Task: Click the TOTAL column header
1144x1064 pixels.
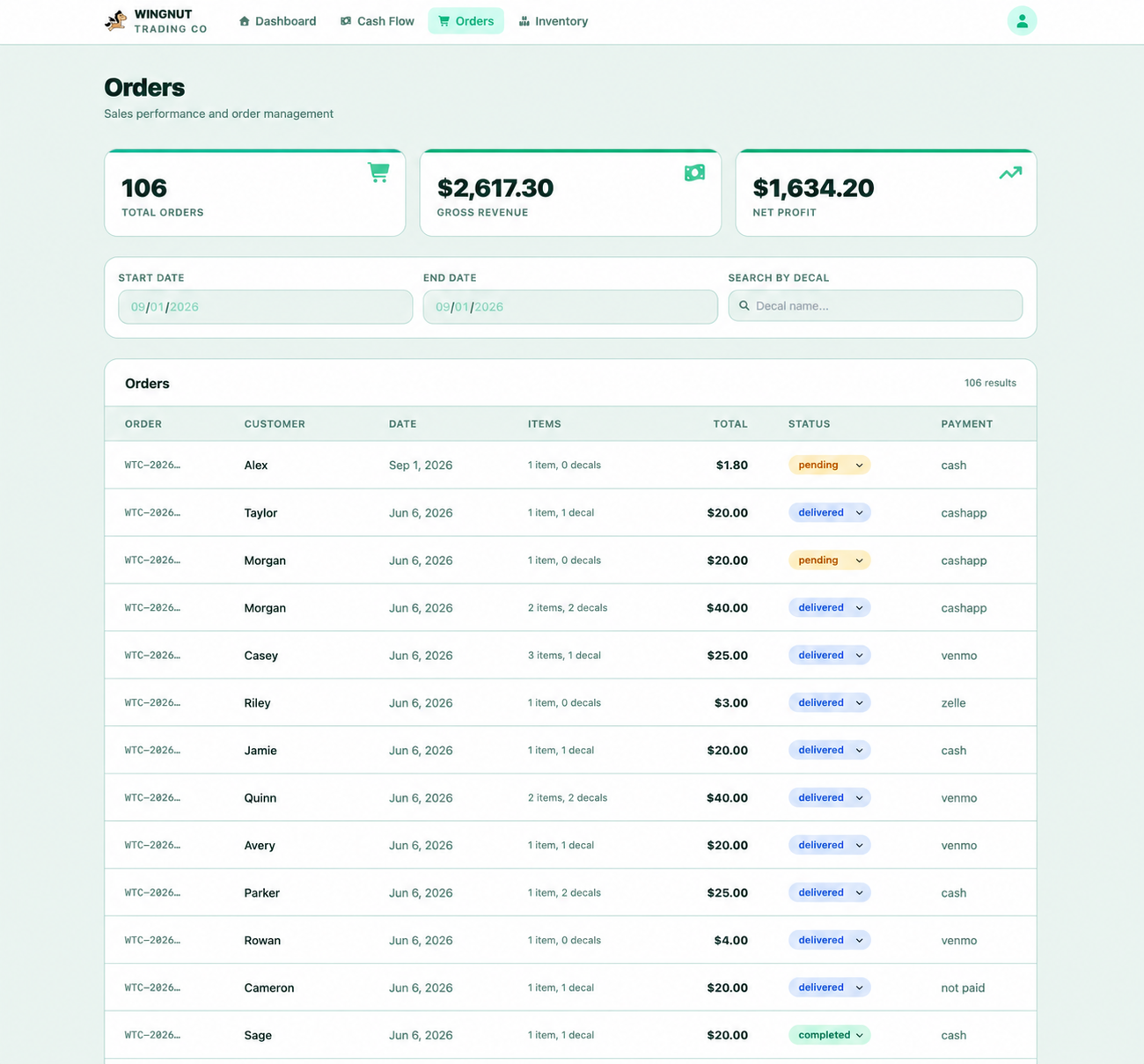Action: tap(730, 424)
